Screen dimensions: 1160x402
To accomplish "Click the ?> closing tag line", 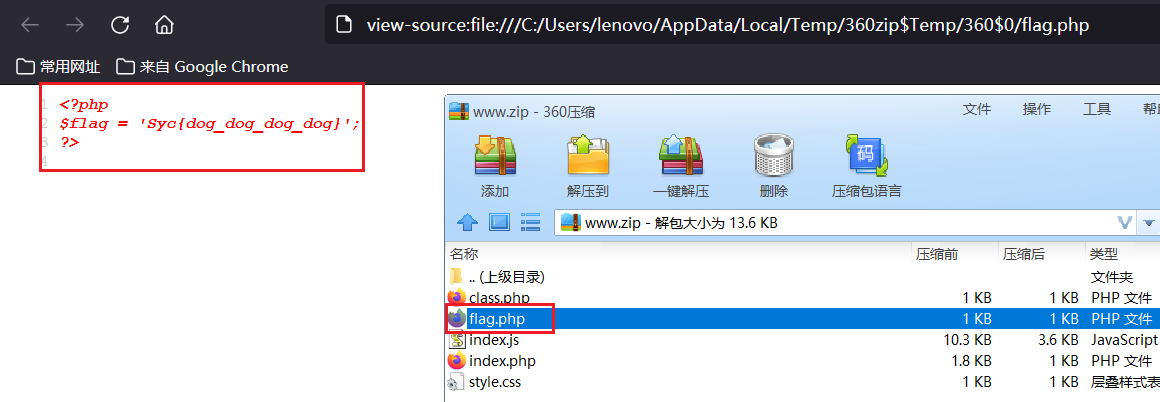I will point(70,141).
